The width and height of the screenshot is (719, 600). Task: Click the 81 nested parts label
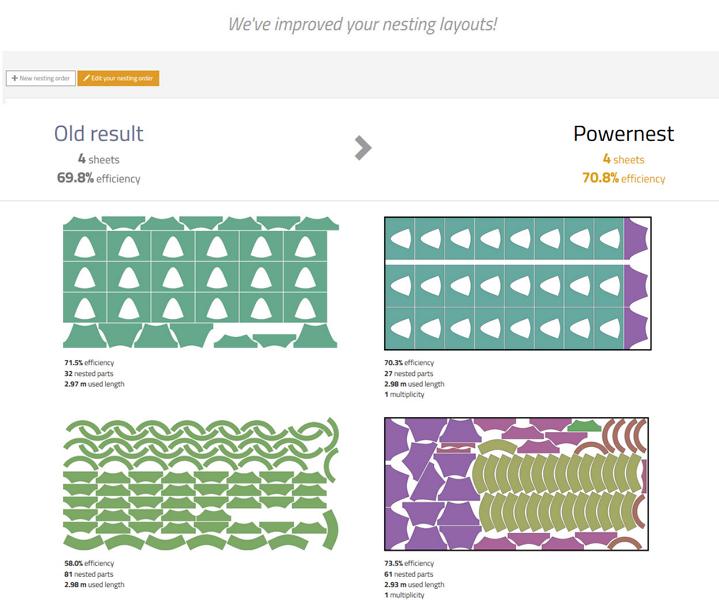[88, 574]
